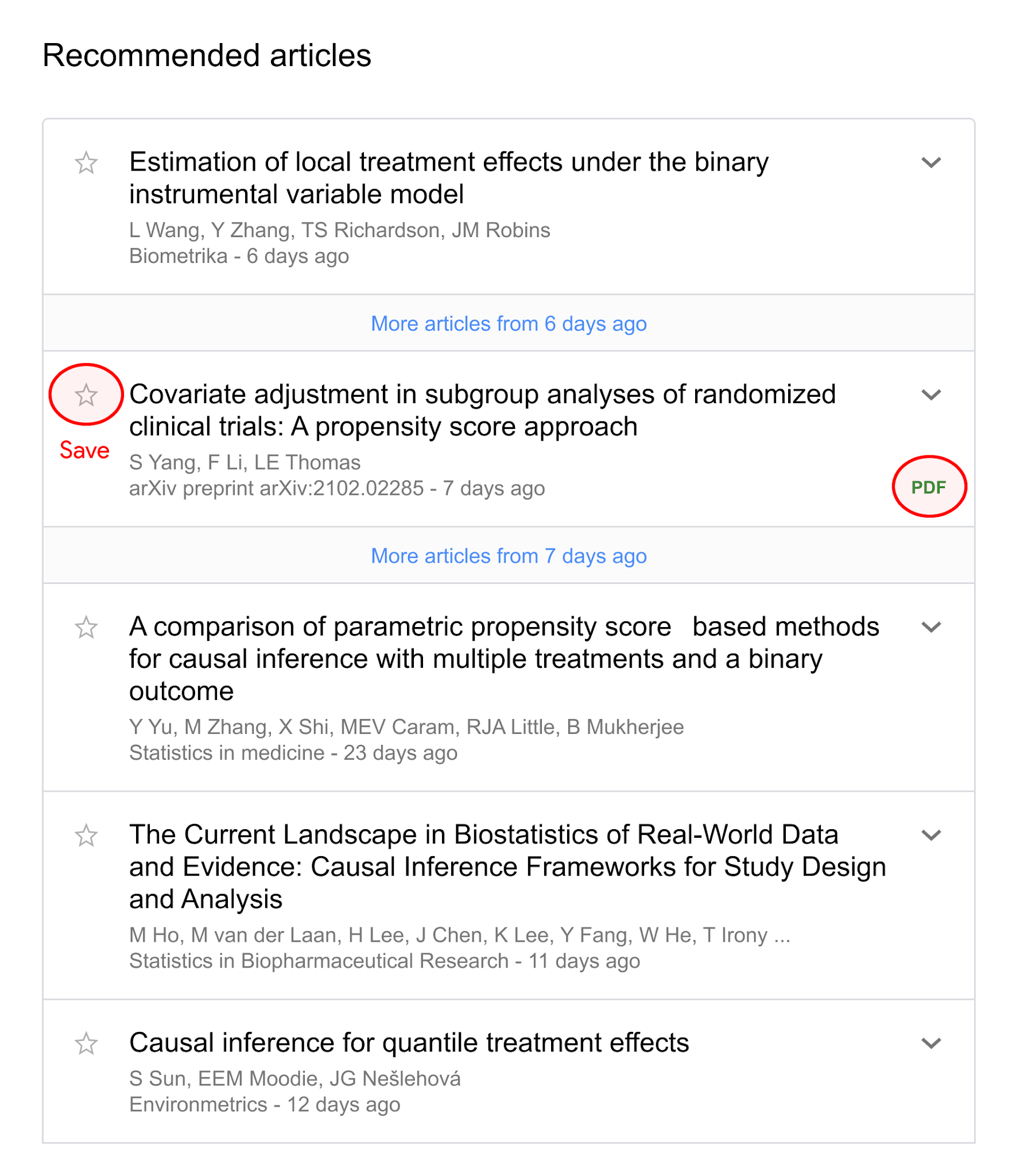This screenshot has height=1176, width=1016.
Task: Star the Current Landscape in Biostatistics article
Action: pos(86,835)
